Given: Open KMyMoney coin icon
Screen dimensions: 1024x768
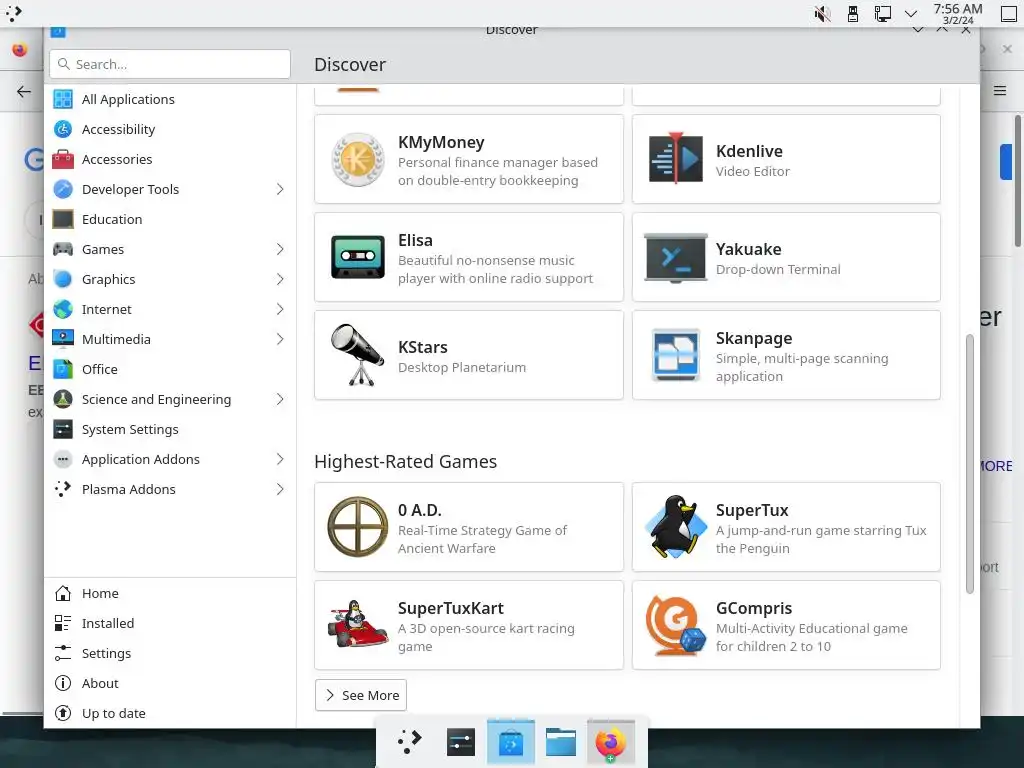Looking at the screenshot, I should (x=357, y=160).
